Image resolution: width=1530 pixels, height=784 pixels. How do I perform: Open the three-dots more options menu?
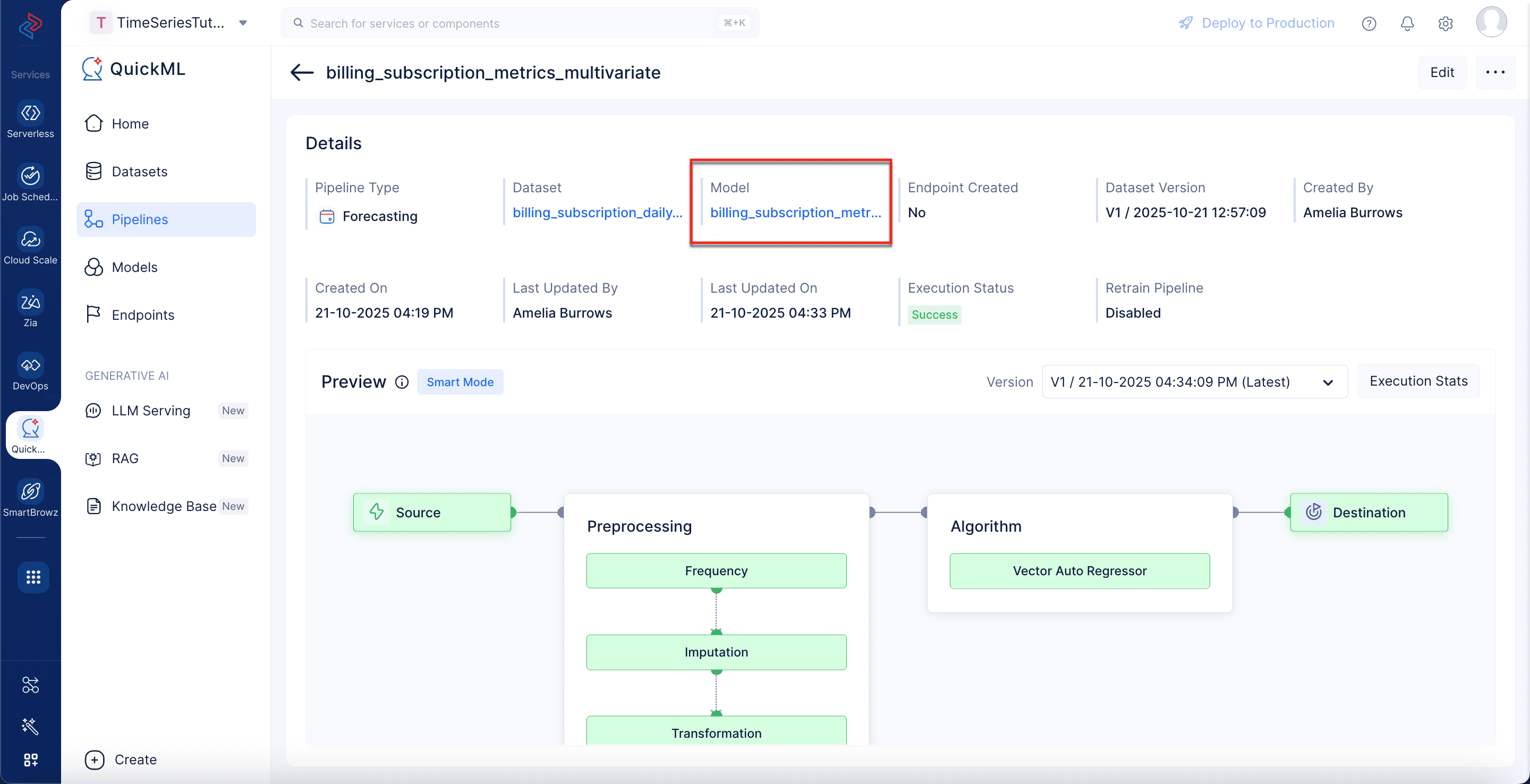point(1495,72)
